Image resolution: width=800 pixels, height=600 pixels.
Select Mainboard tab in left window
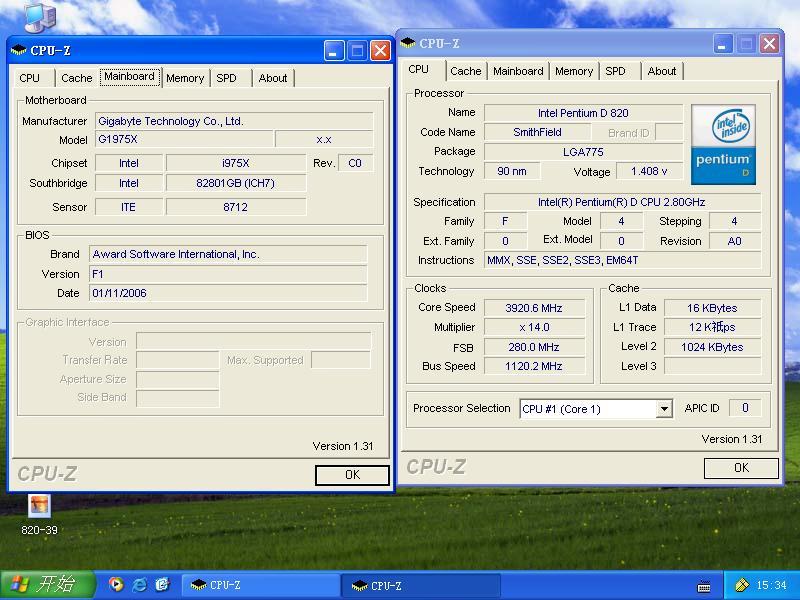click(130, 77)
